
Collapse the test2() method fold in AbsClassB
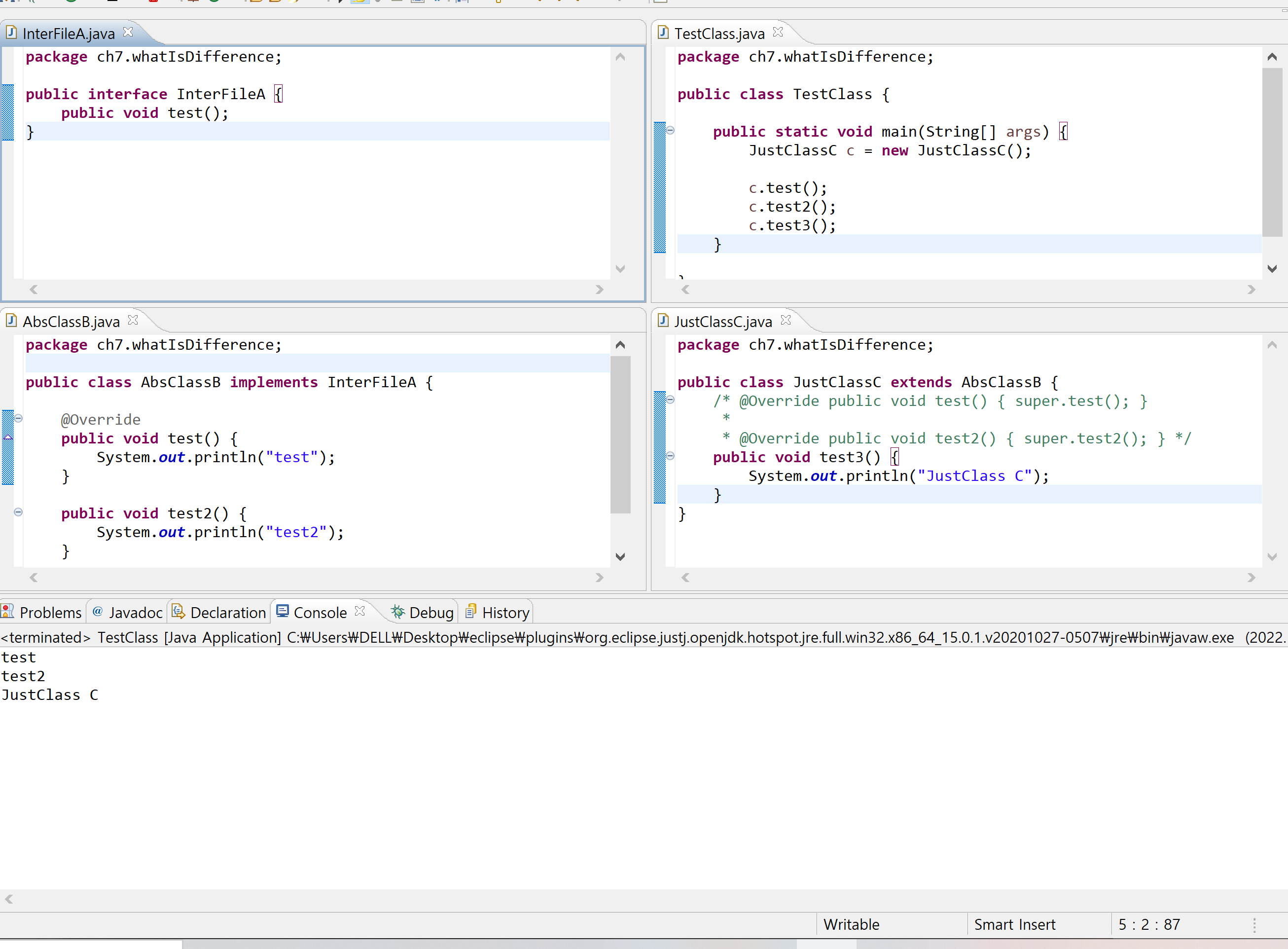[18, 512]
